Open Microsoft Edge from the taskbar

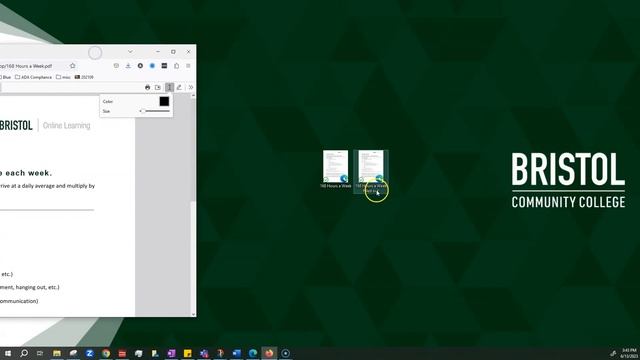click(253, 353)
